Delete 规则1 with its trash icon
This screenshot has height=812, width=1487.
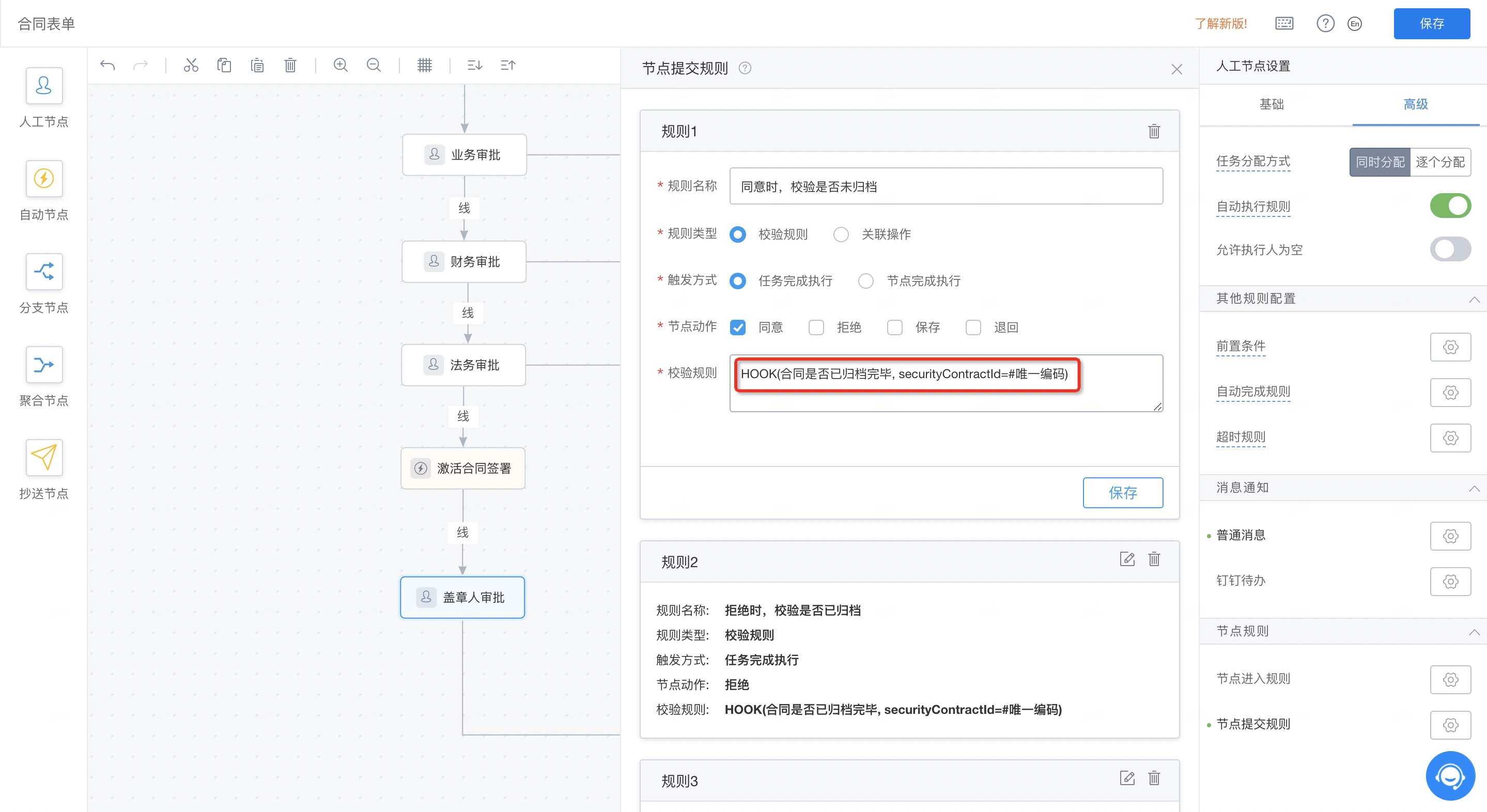click(x=1153, y=132)
